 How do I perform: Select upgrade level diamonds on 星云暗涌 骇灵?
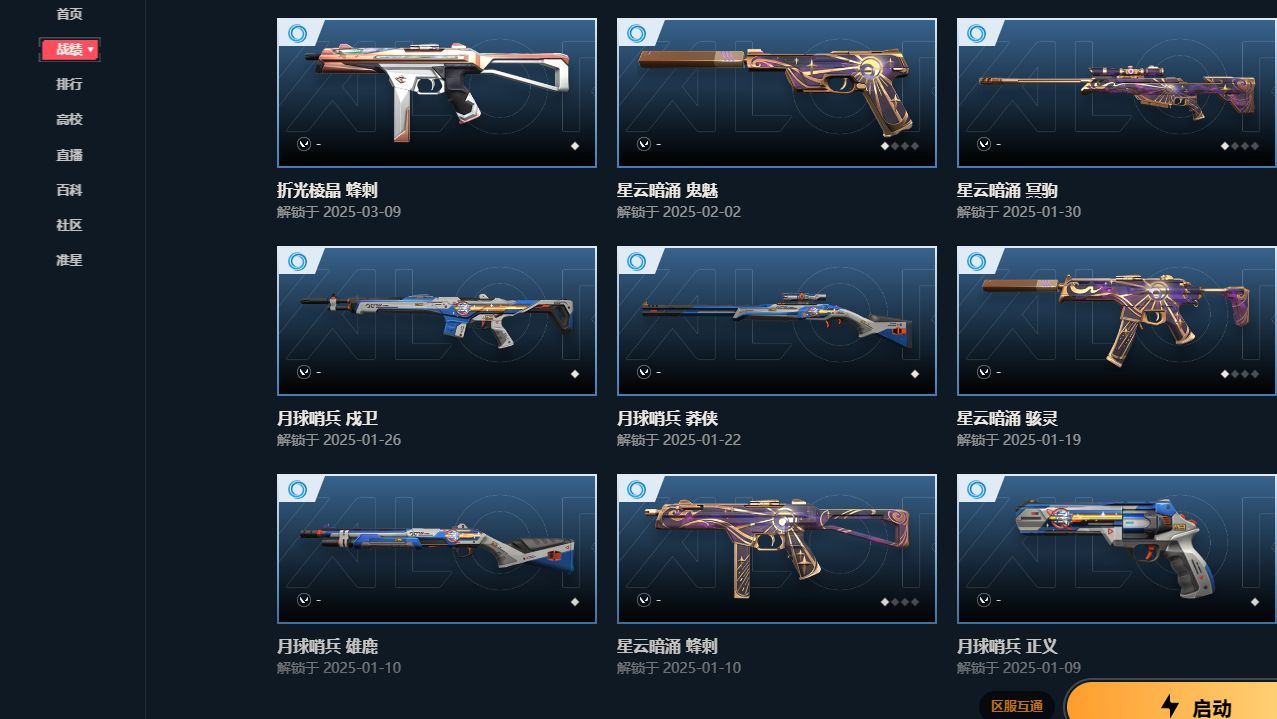[x=1239, y=374]
